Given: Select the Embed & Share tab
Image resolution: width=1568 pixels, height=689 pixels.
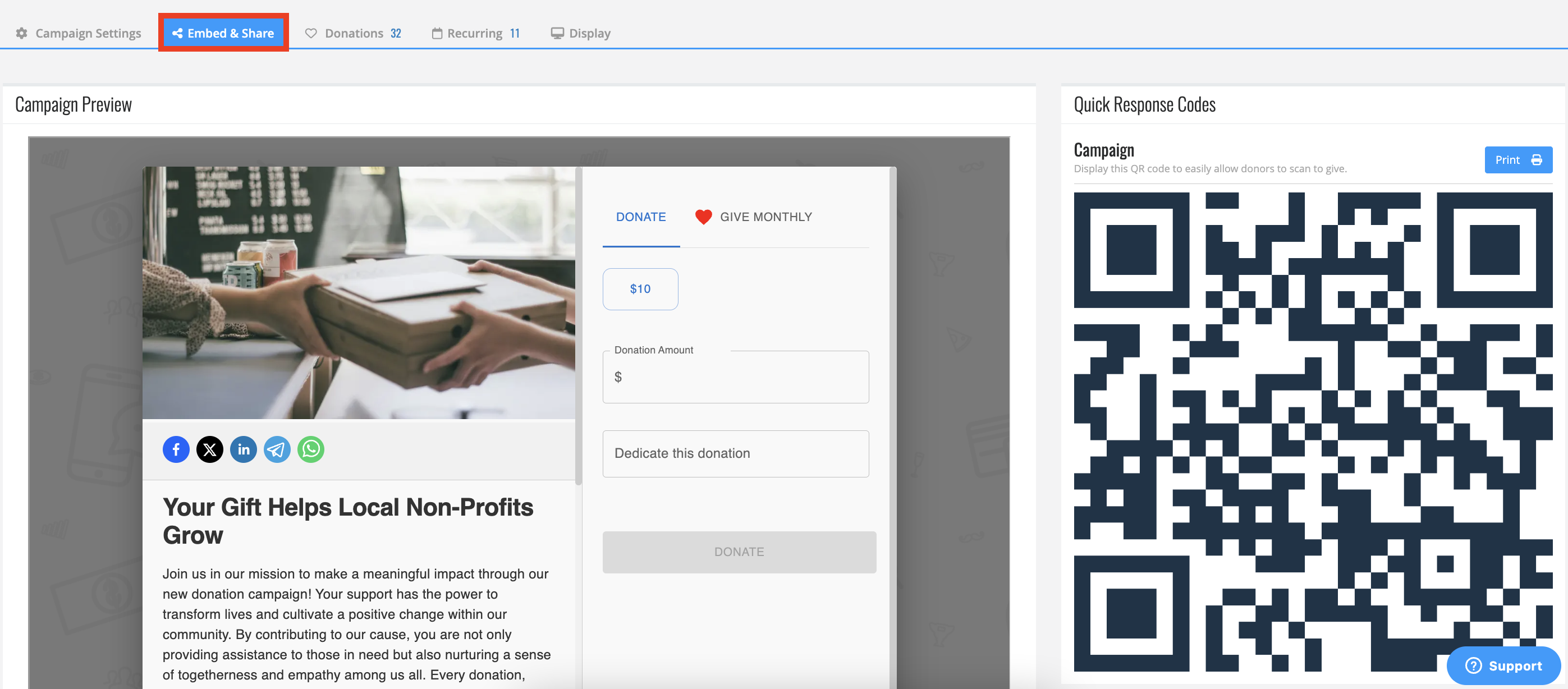Looking at the screenshot, I should tap(223, 33).
